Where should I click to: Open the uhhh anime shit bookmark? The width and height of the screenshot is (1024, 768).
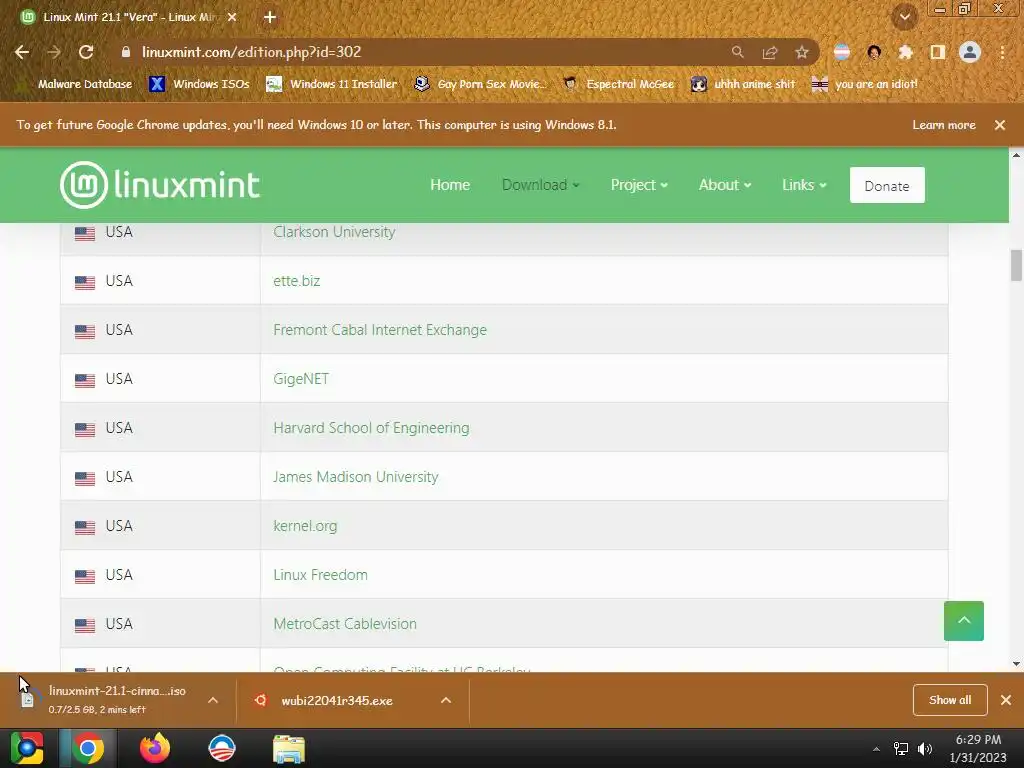click(744, 84)
